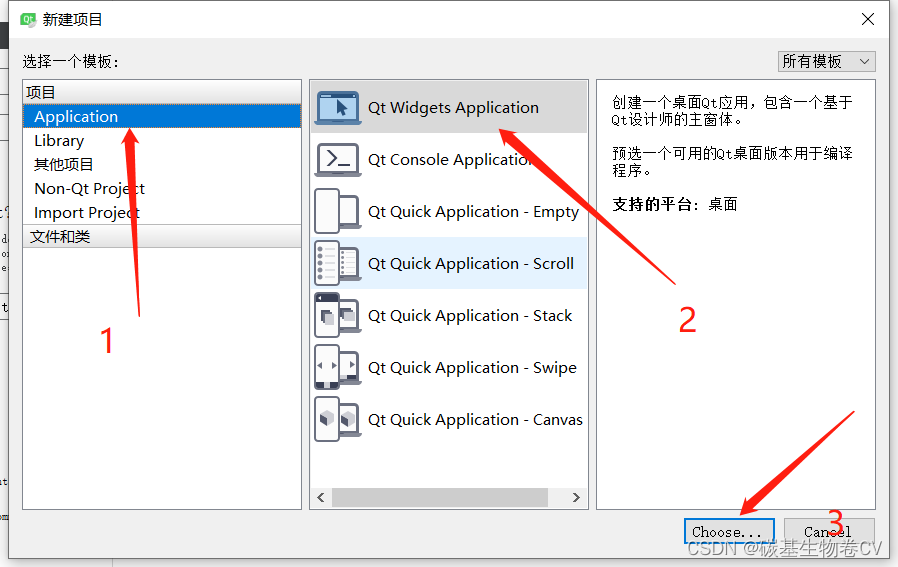Click the 文件和类 section header
The width and height of the screenshot is (898, 567).
tap(162, 237)
